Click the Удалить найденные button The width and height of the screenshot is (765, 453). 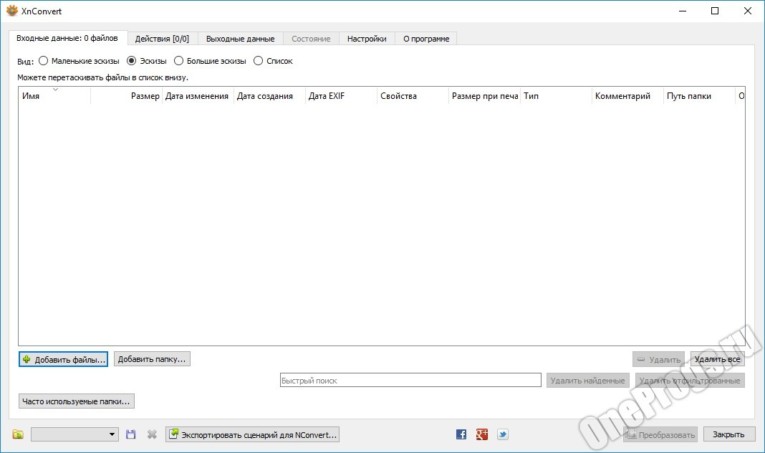pos(588,380)
